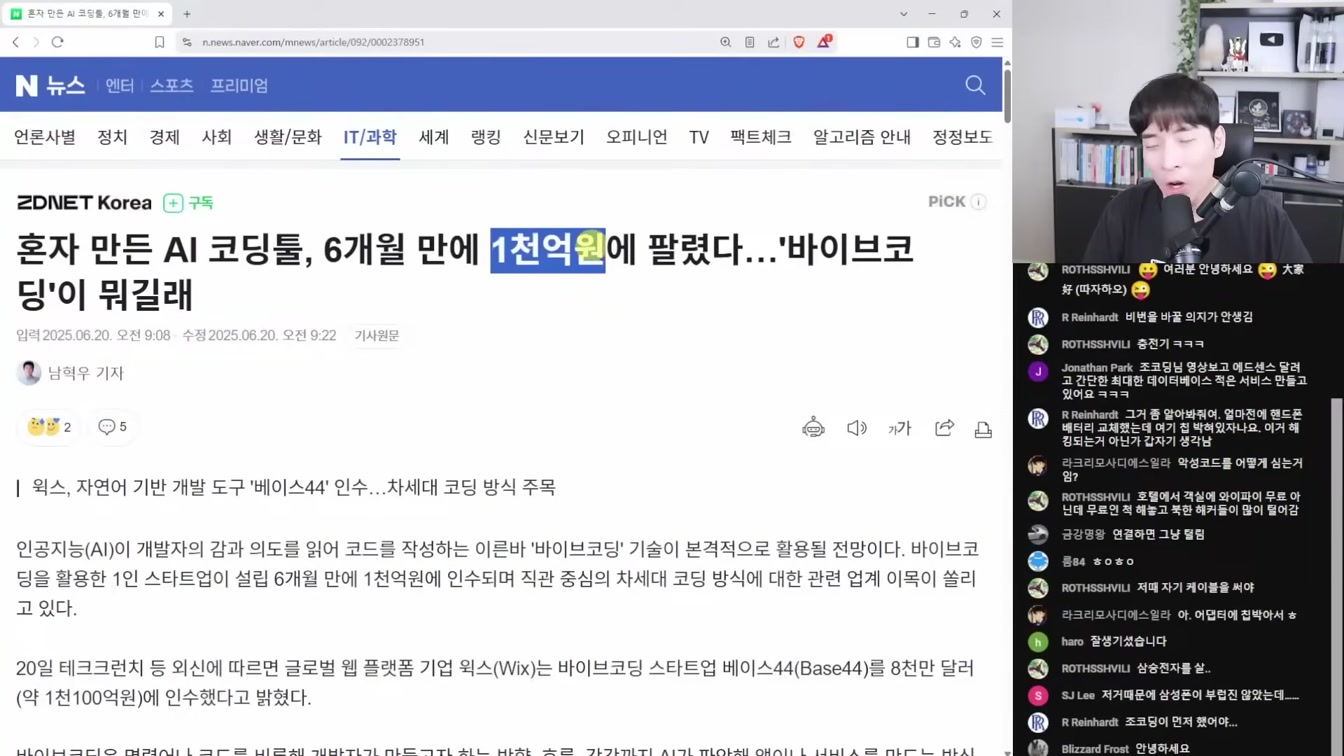Select the 오피니언 menu tab
Viewport: 1344px width, 756px height.
[636, 137]
